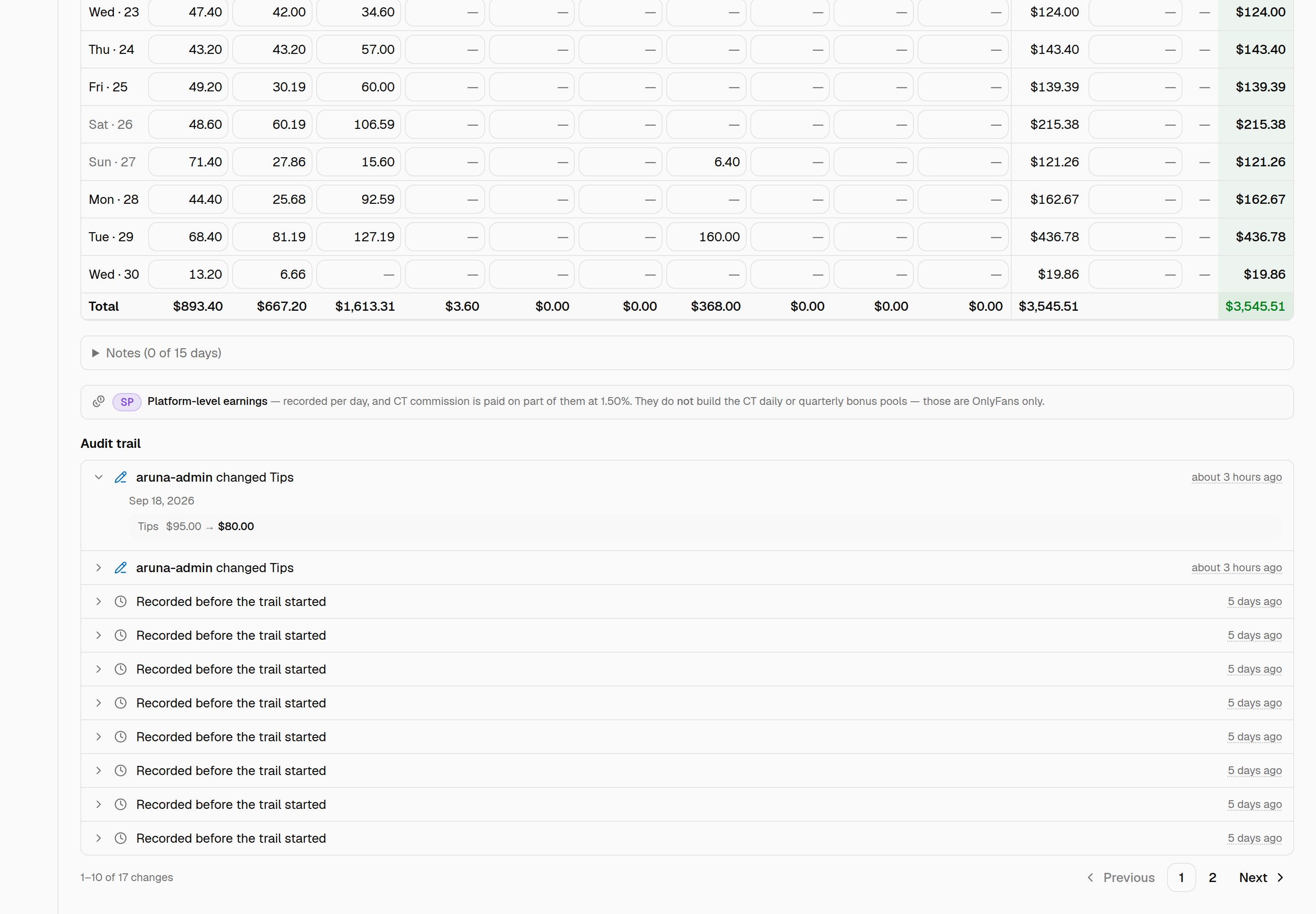
Task: Click the Sep 18, 2026 date text
Action: tap(161, 501)
